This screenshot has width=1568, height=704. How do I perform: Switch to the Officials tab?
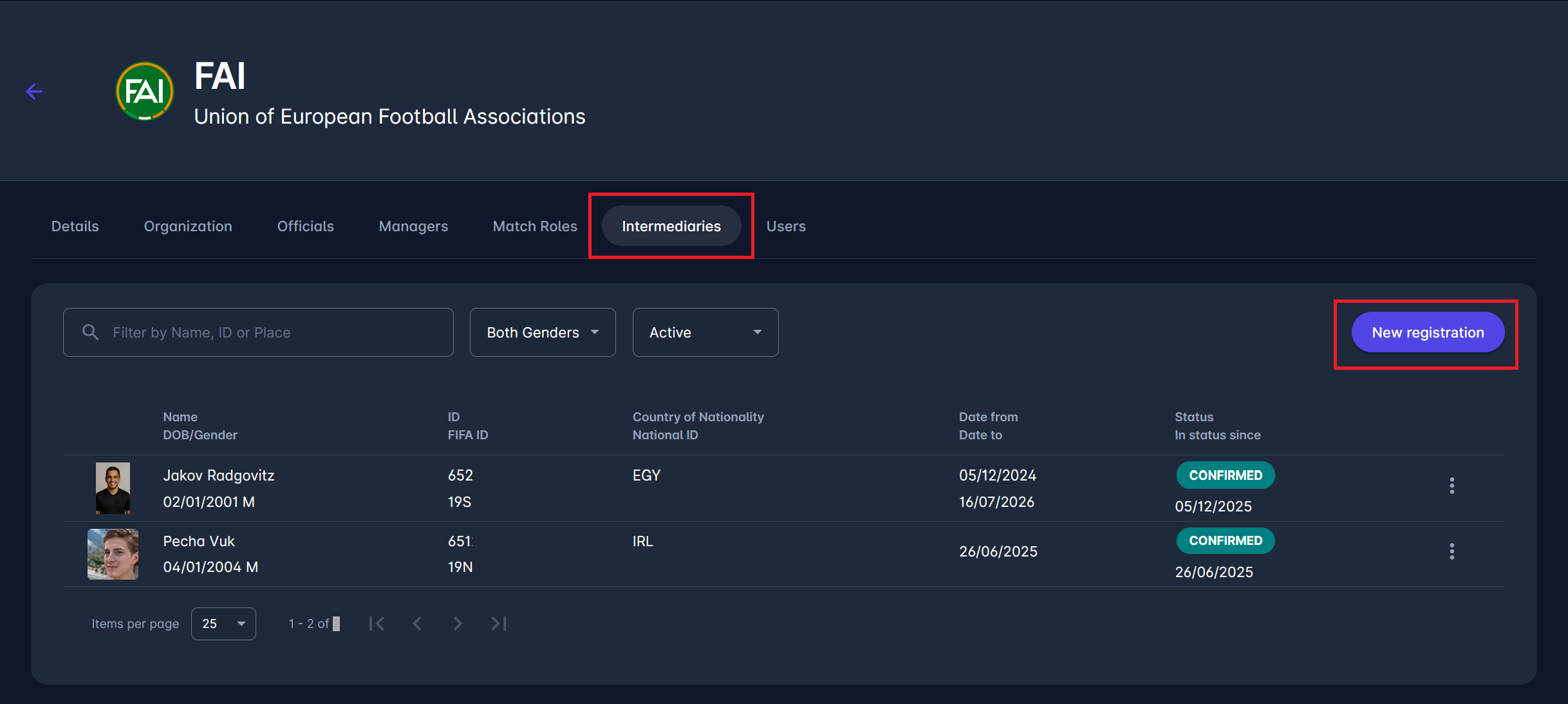click(x=305, y=226)
